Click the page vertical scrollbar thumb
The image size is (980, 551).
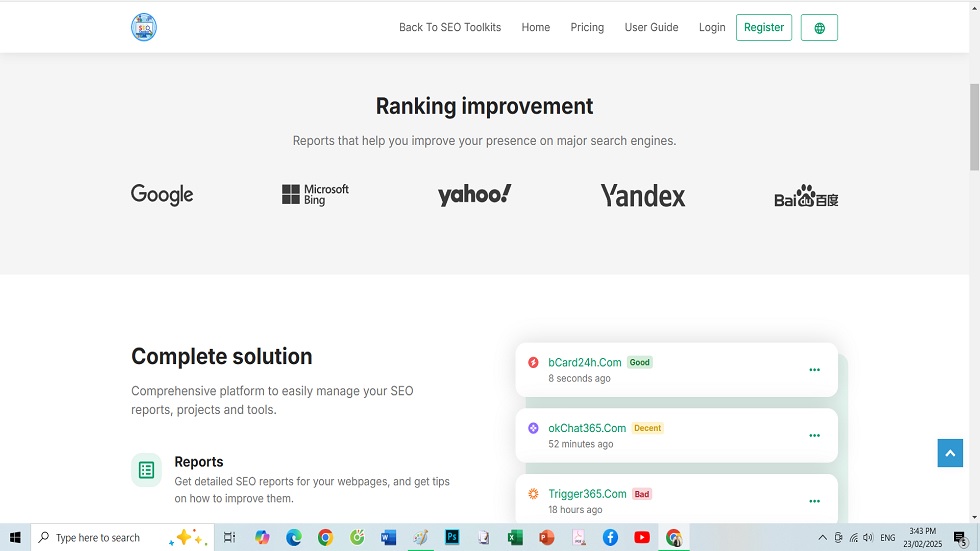coord(974,125)
